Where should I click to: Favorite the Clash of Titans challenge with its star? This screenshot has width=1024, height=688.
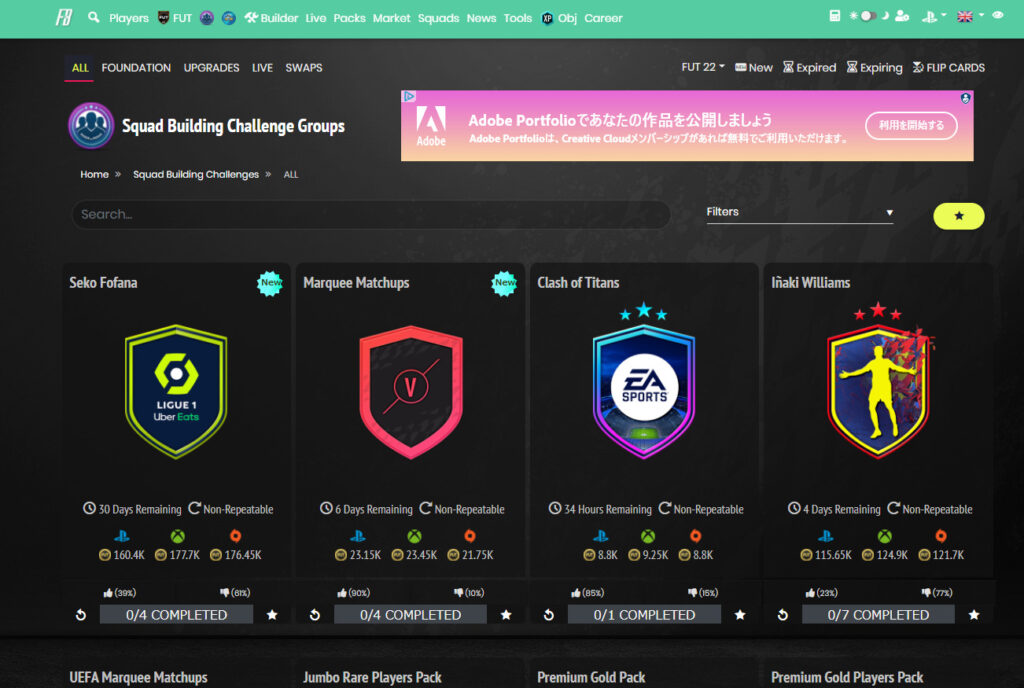(x=740, y=615)
